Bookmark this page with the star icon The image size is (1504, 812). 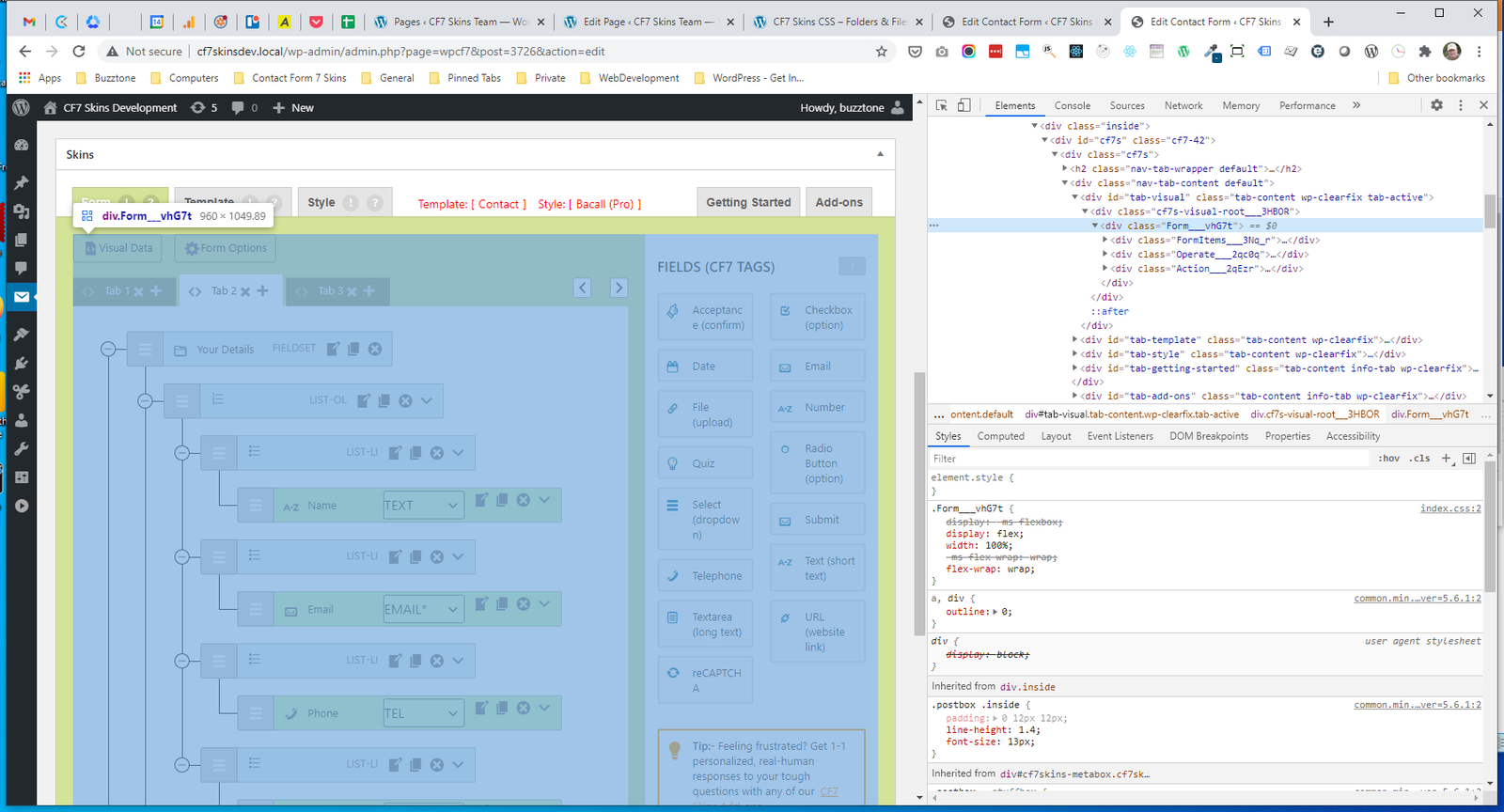(881, 52)
